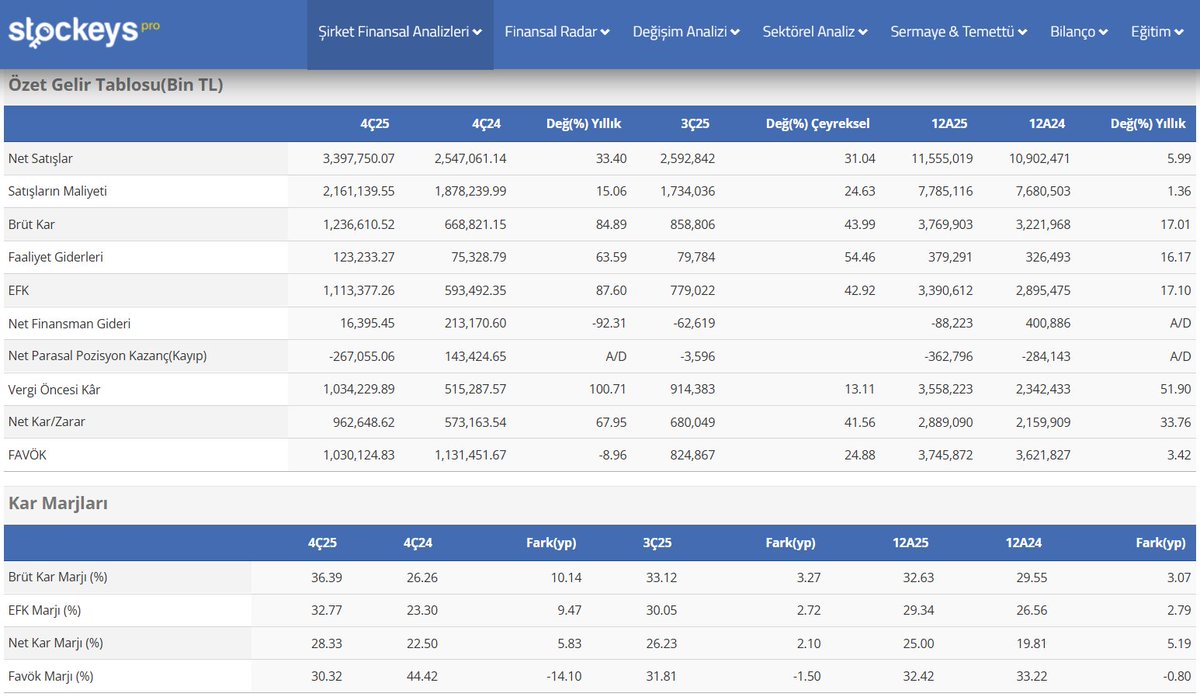The height and width of the screenshot is (697, 1200).
Task: Click 12A25 FAVÖK value 3,745,872
Action: pos(945,455)
